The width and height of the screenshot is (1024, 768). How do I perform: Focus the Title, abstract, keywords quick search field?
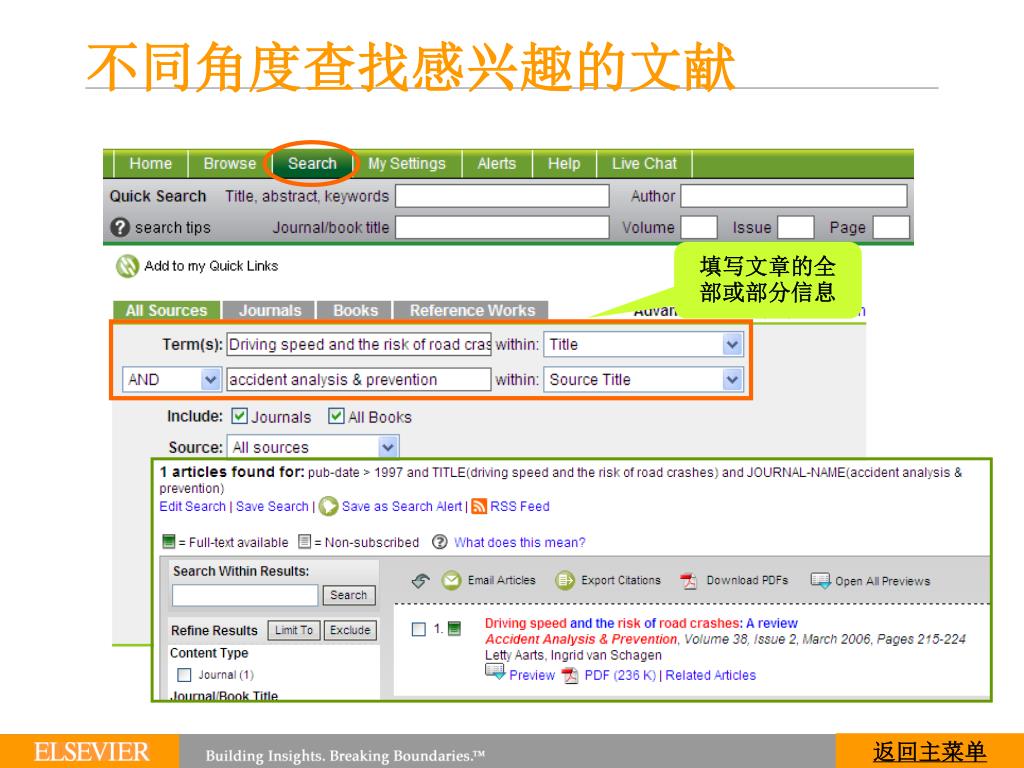coord(502,196)
